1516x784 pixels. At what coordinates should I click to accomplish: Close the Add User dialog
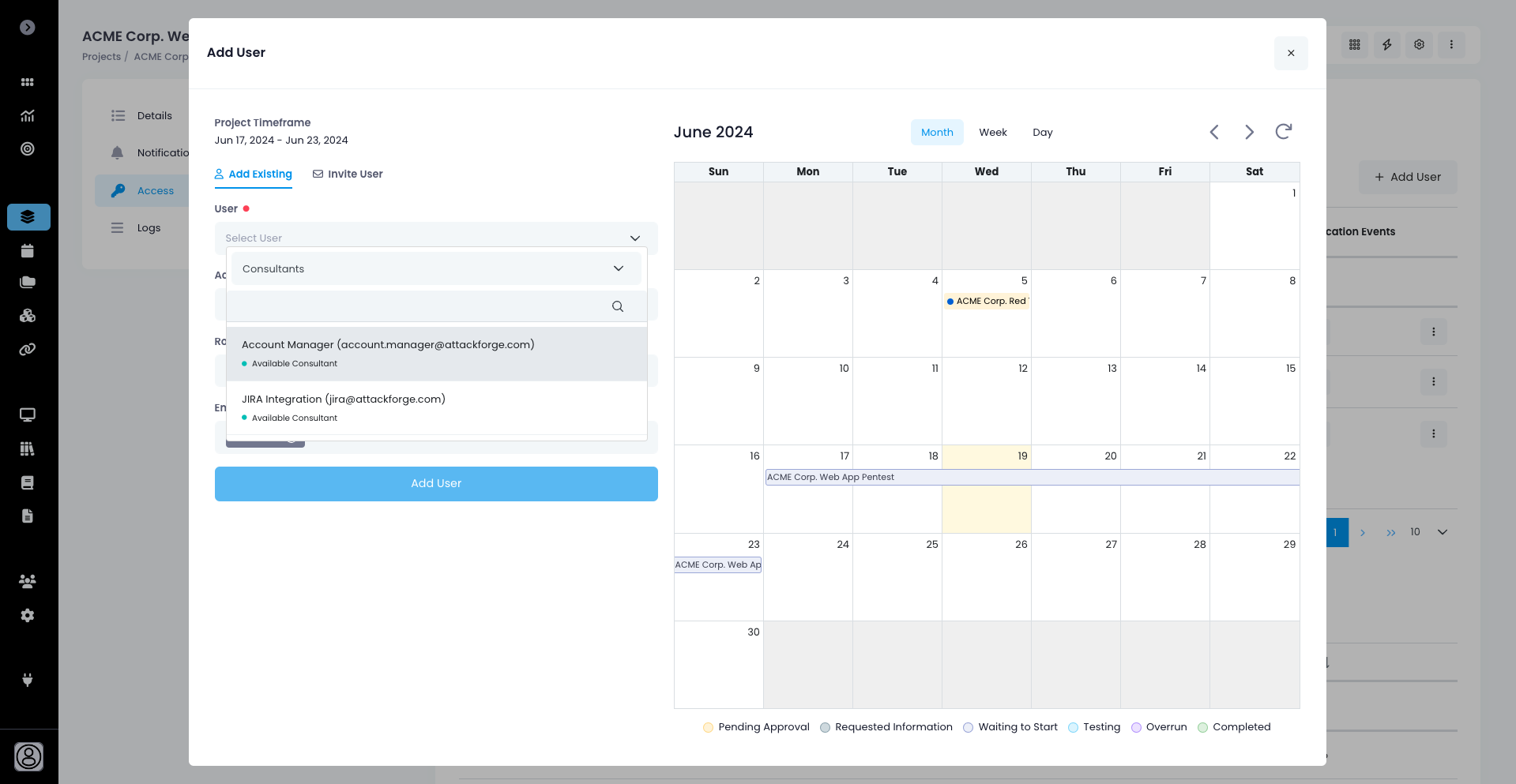tap(1291, 53)
